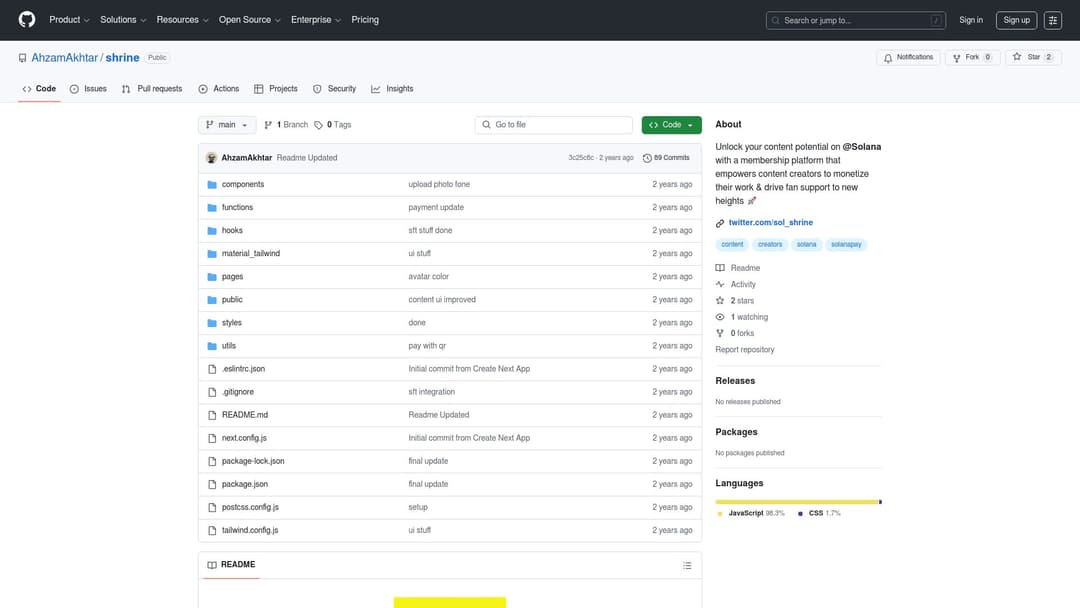Image resolution: width=1080 pixels, height=608 pixels.
Task: Click the 'pay with qr' commit message
Action: pos(427,346)
